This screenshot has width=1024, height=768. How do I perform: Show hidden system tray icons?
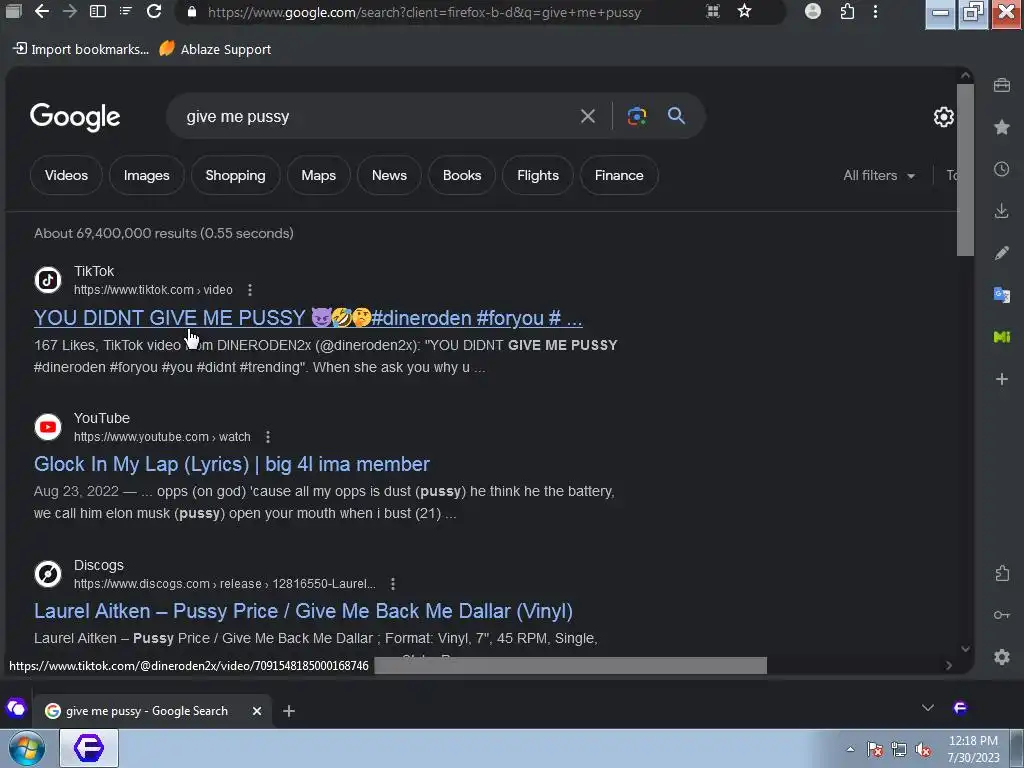[x=850, y=750]
